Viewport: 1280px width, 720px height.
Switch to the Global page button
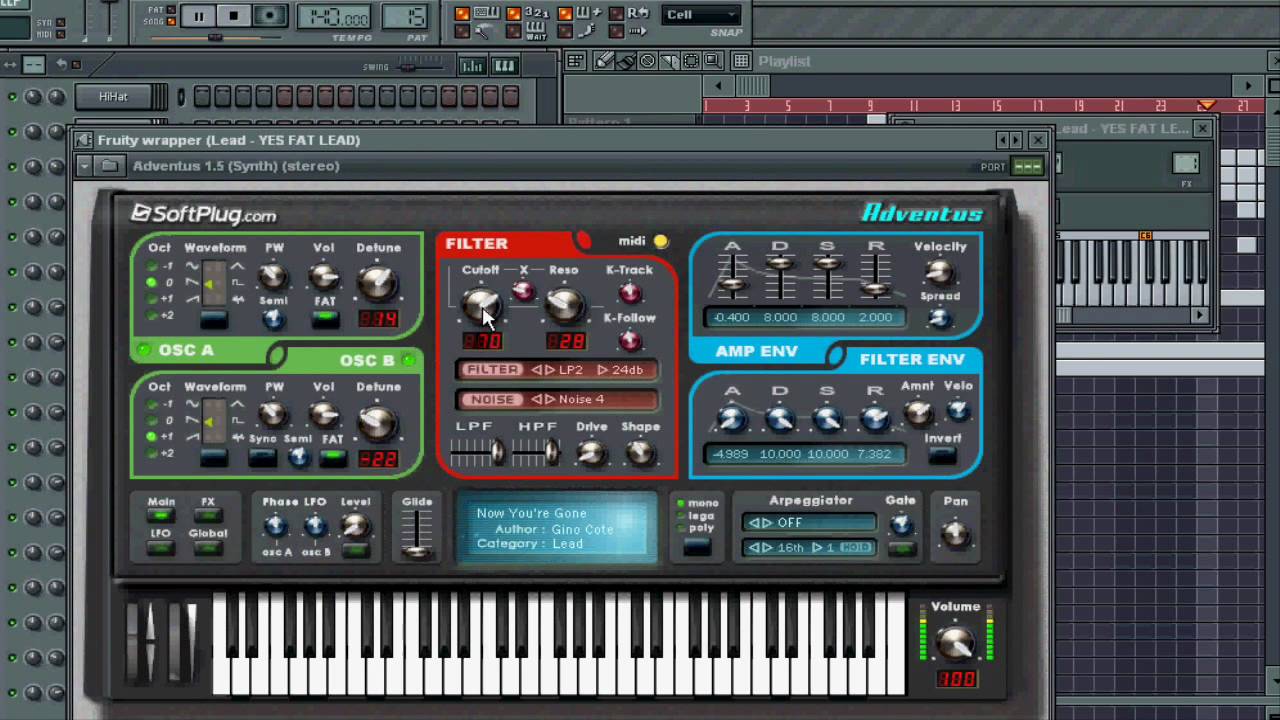click(207, 548)
